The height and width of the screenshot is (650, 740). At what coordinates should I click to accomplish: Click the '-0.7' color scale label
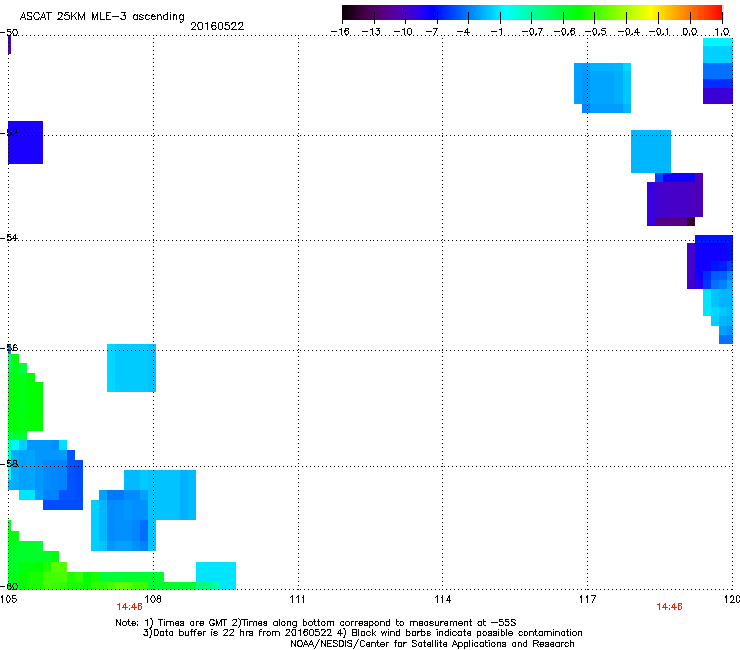pos(532,32)
